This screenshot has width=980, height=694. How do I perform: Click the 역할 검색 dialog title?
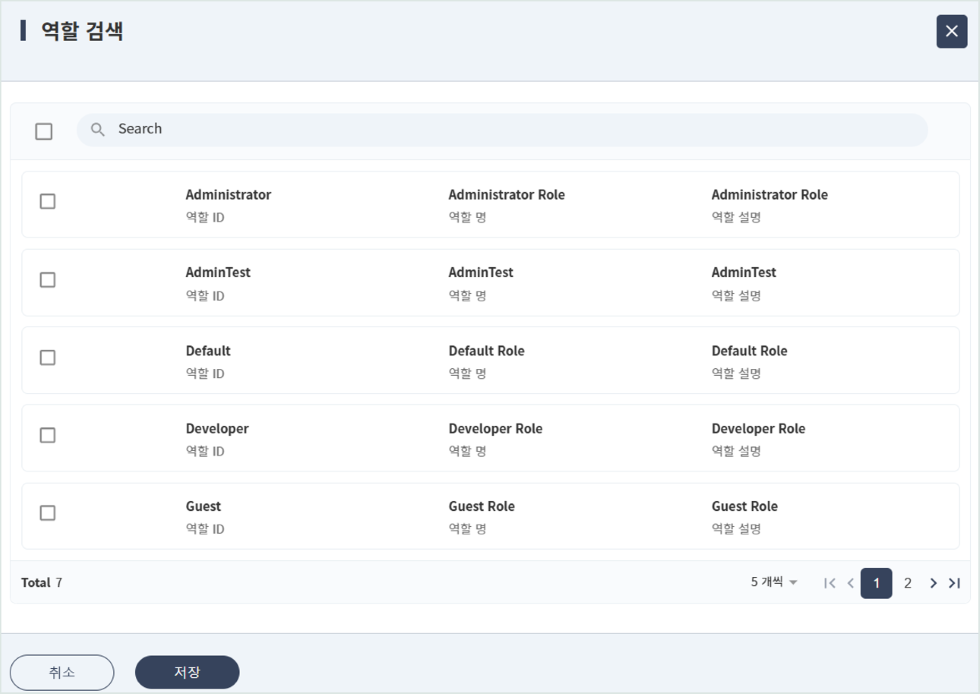(x=82, y=31)
